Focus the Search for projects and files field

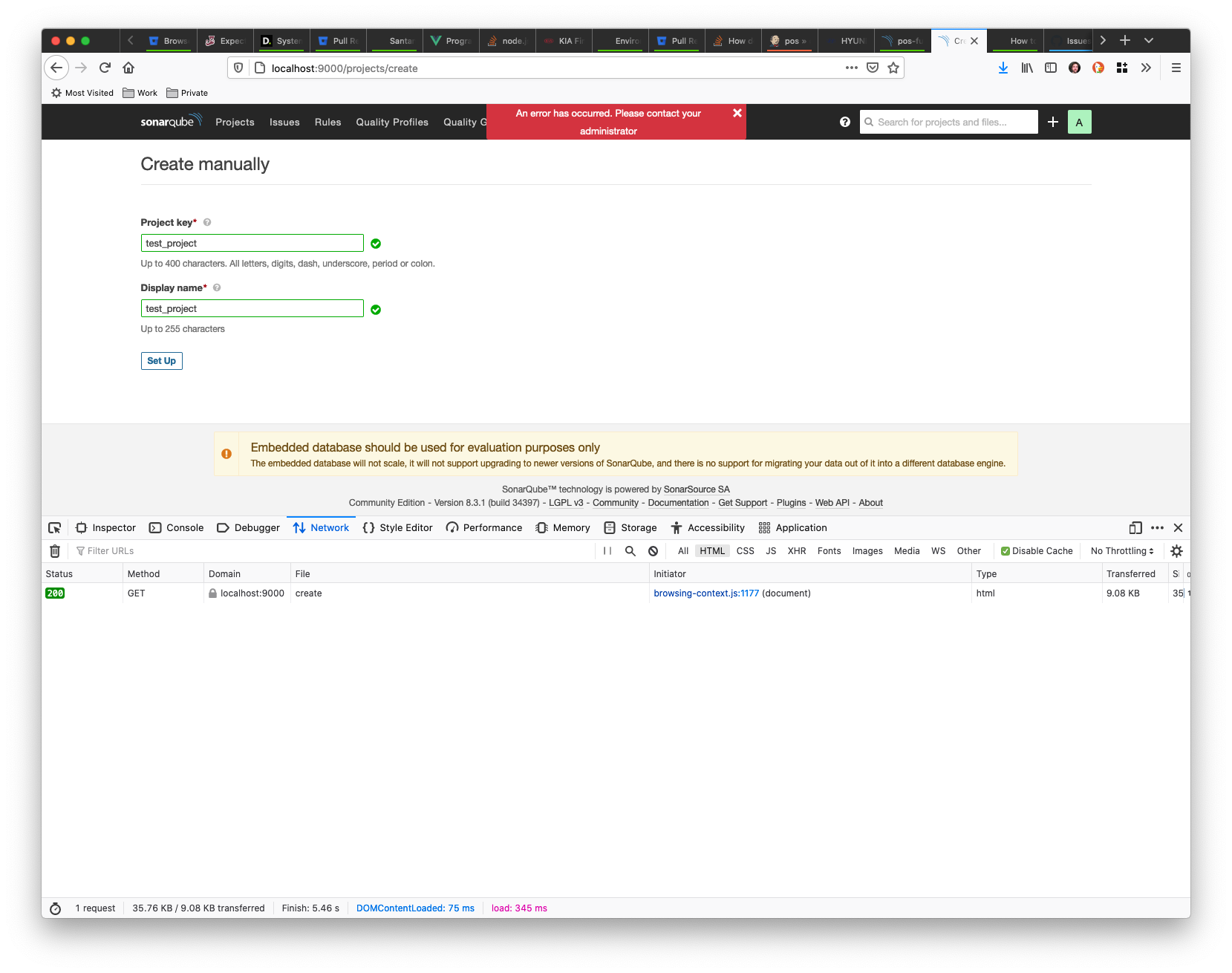click(x=949, y=122)
